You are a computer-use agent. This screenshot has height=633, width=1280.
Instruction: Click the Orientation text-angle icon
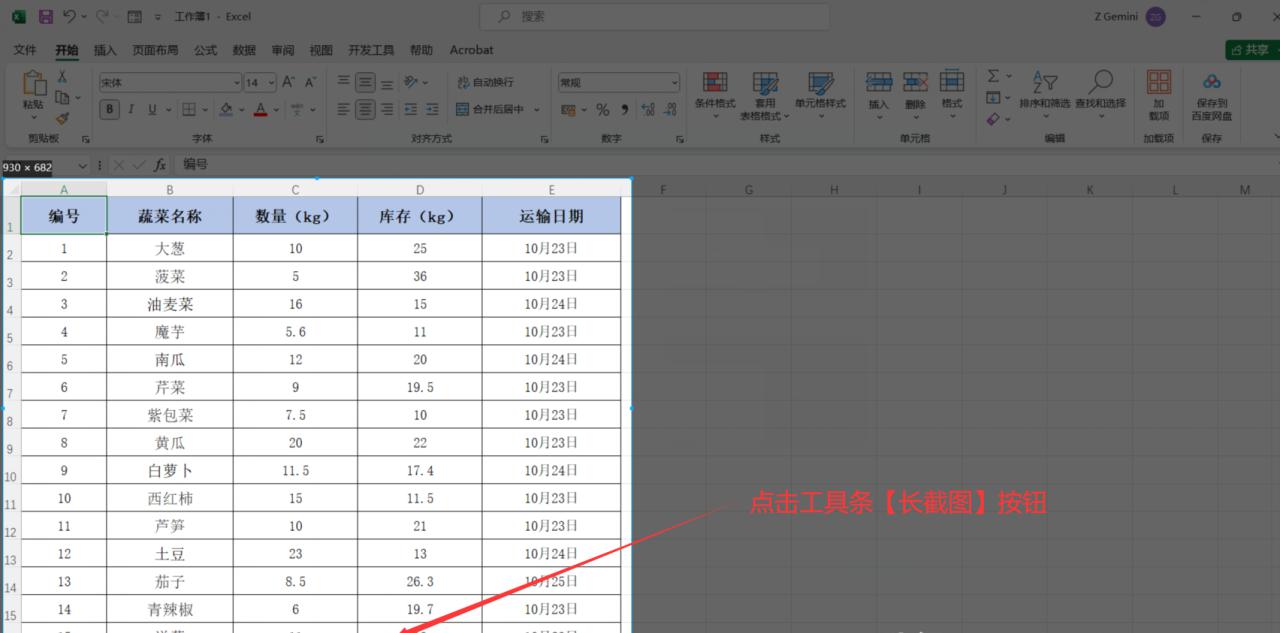click(x=412, y=82)
